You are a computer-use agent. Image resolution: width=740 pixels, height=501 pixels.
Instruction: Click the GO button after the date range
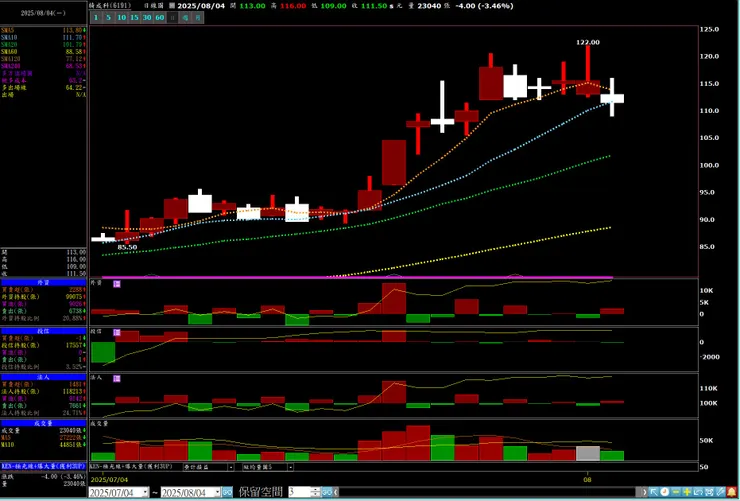(x=227, y=492)
